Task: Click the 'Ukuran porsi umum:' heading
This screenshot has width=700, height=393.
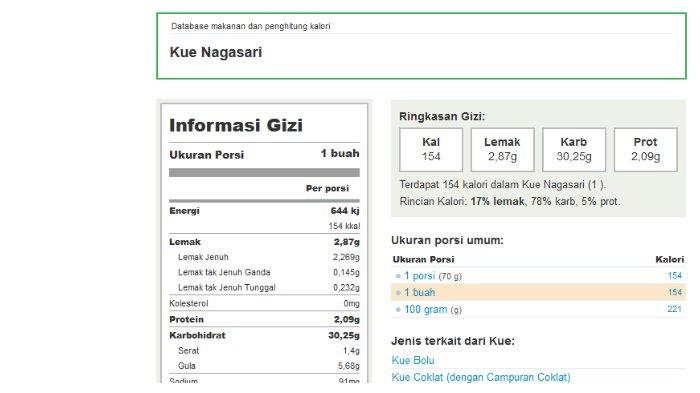Action: pyautogui.click(x=447, y=240)
